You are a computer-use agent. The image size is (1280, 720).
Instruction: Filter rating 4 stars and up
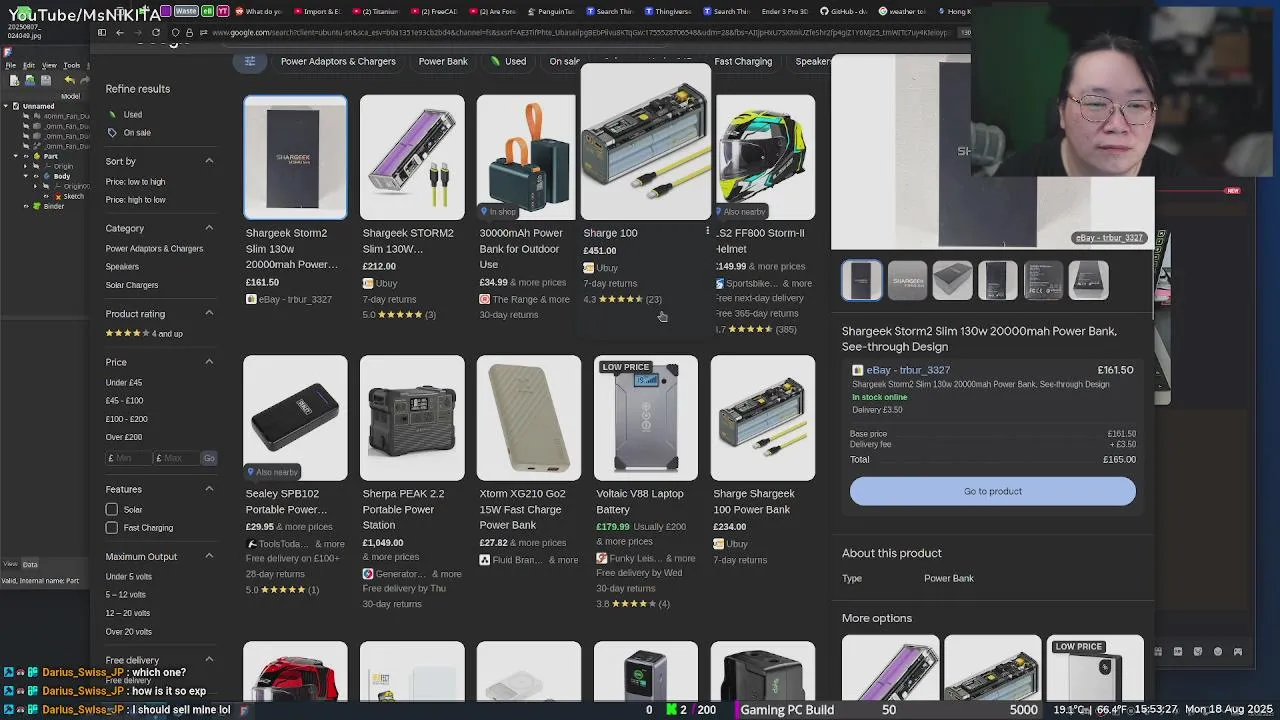(x=144, y=333)
